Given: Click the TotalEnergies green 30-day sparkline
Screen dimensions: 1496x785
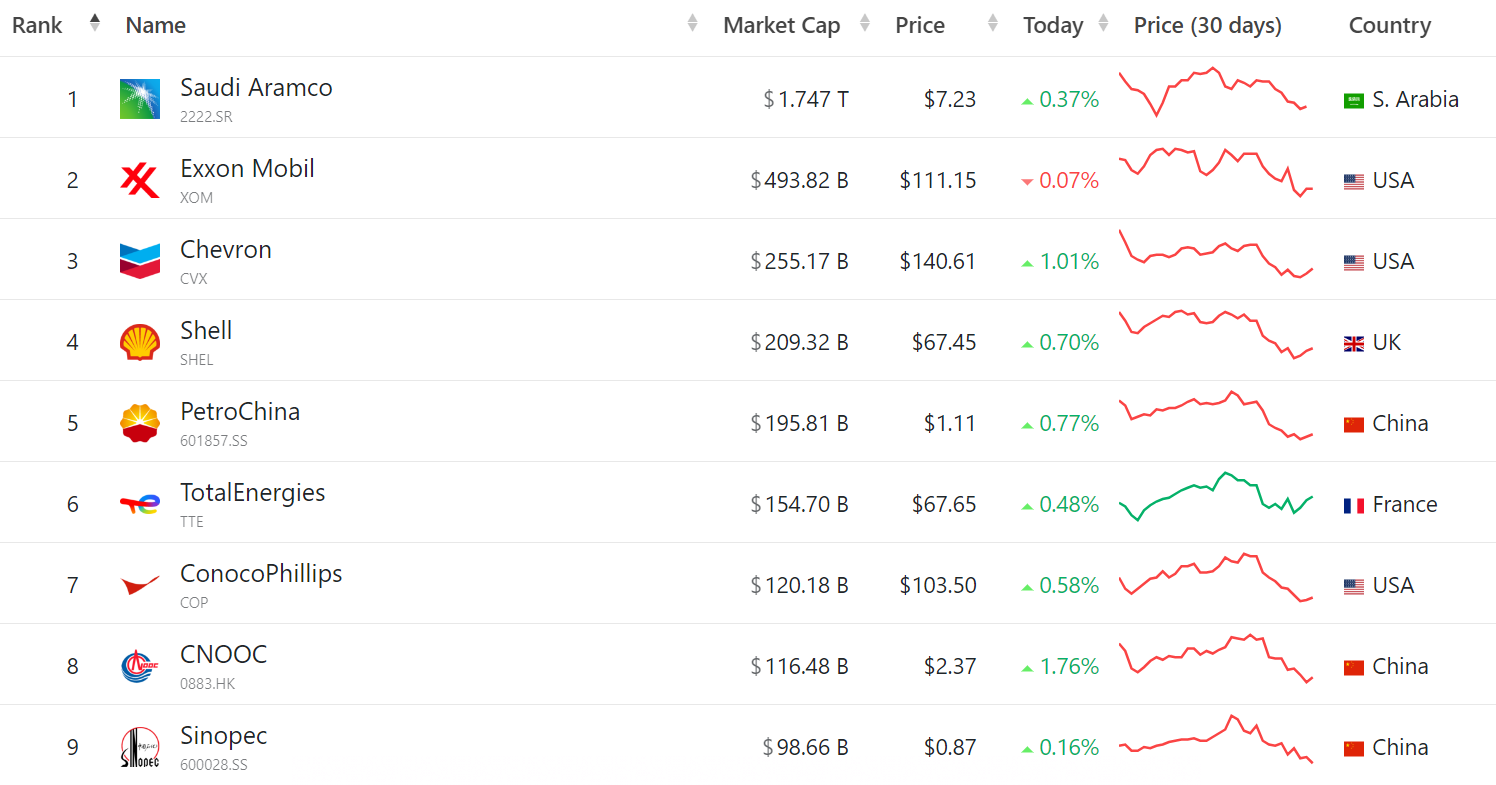Looking at the screenshot, I should tap(1215, 496).
